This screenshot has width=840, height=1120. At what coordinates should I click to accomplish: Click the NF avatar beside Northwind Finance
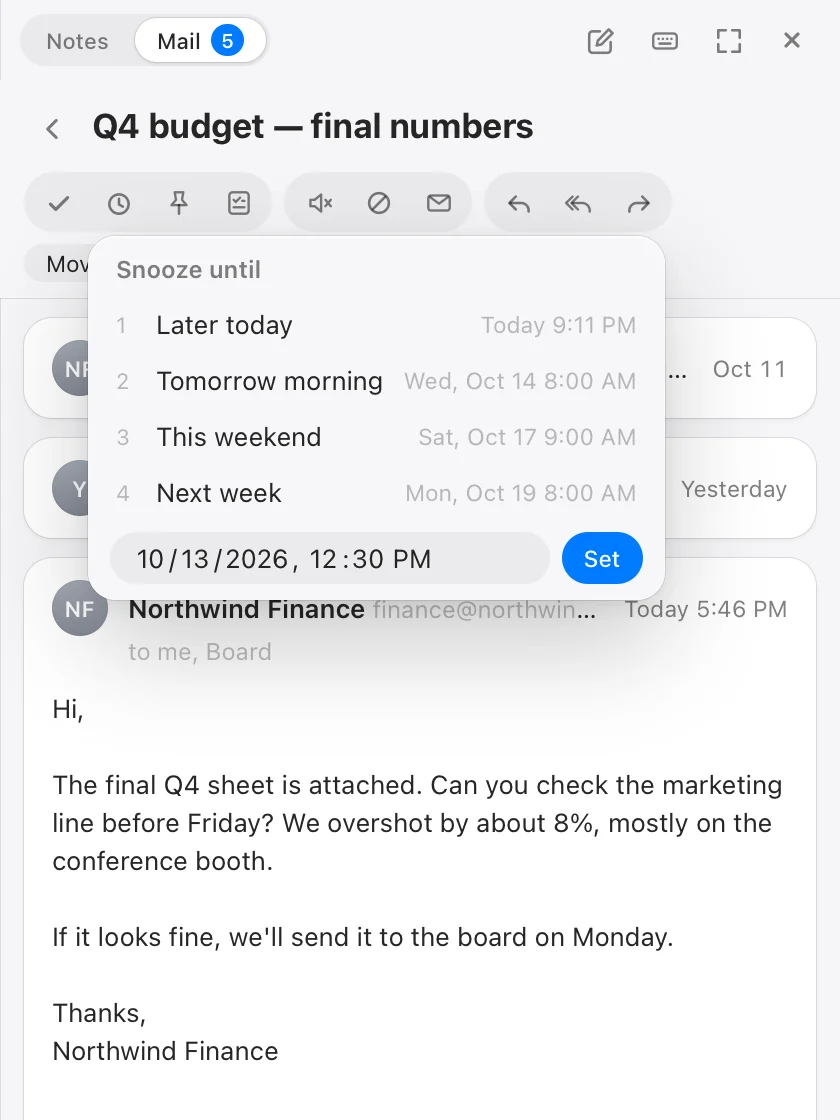tap(79, 609)
